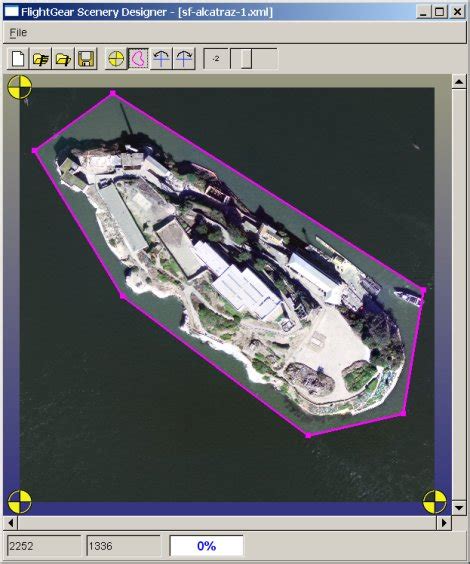Screen dimensions: 470x564
Task: Click the vertical scrollbar down arrow
Action: coord(458,508)
